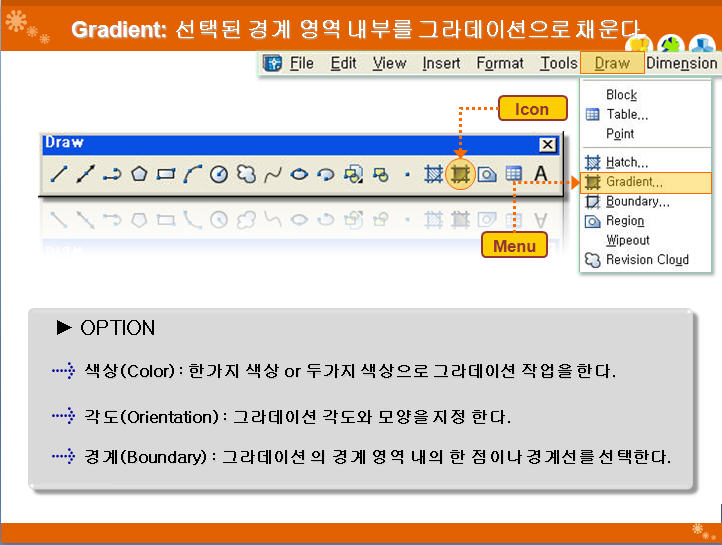Choose Gradient... from the Draw menu
The width and height of the screenshot is (722, 545).
pos(634,182)
